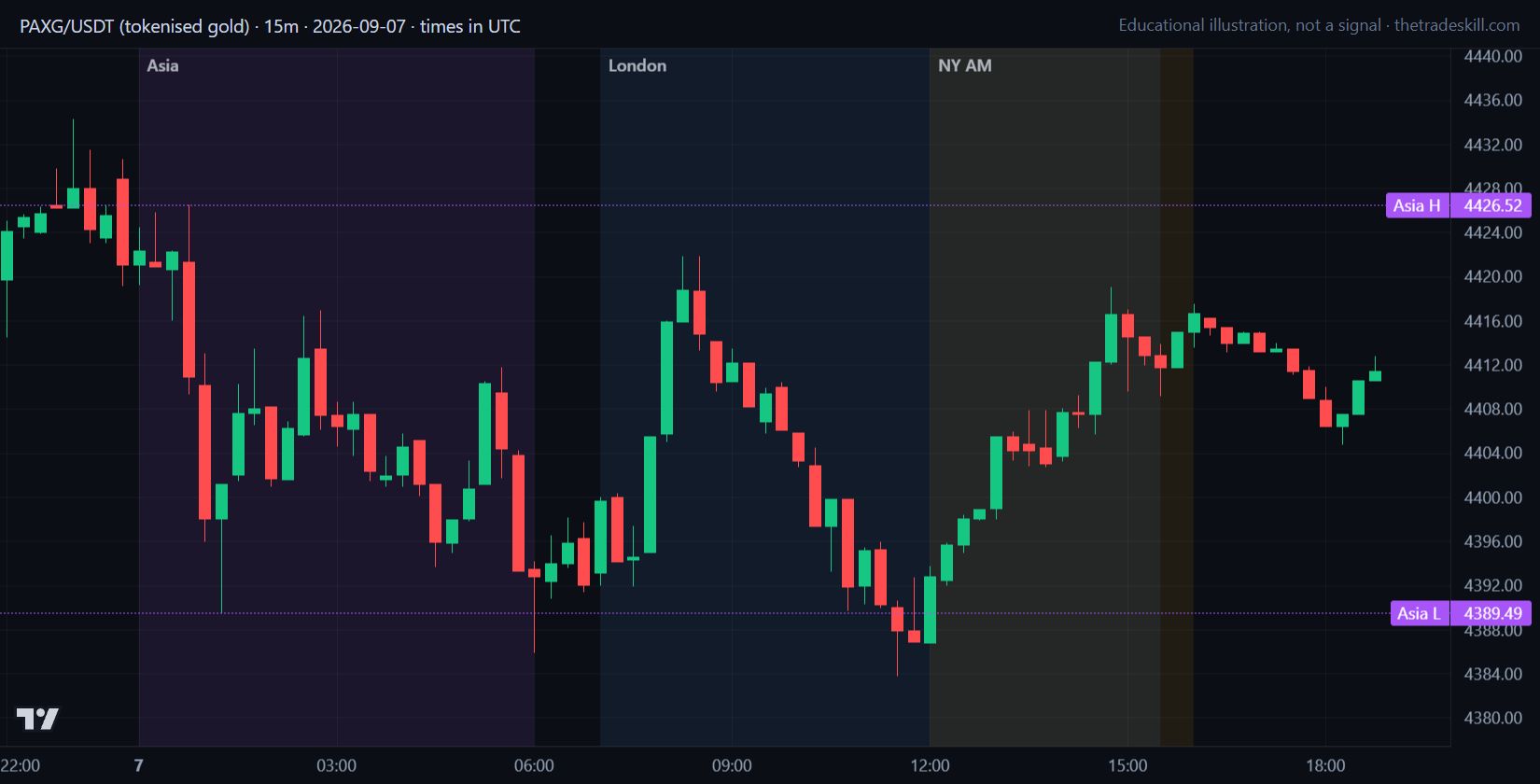The image size is (1540, 784).
Task: Click the 4380.00 price axis label
Action: point(1493,718)
